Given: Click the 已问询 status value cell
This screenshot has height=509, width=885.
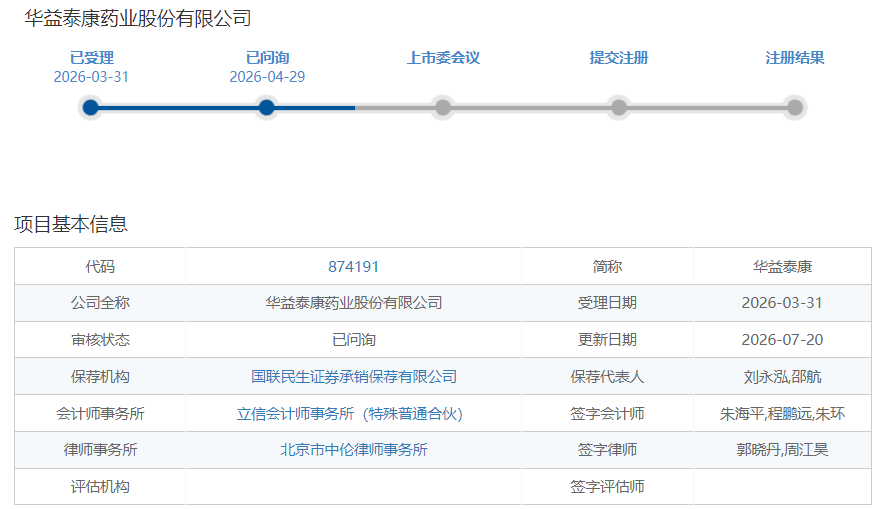Looking at the screenshot, I should click(353, 340).
